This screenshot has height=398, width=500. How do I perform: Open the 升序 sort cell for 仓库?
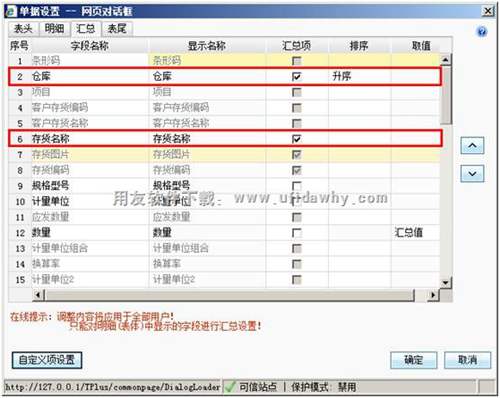pos(359,76)
